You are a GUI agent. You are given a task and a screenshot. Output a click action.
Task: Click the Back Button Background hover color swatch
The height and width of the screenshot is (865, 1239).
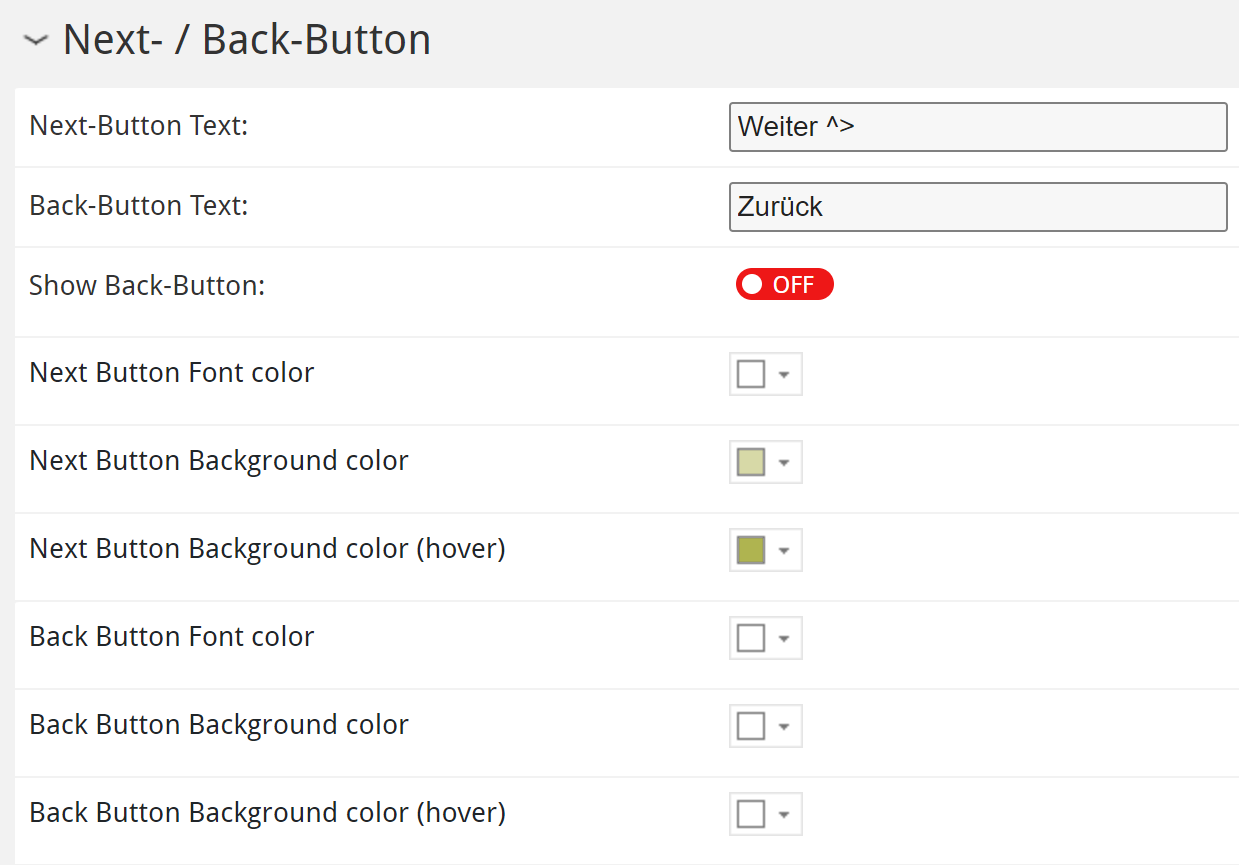point(751,814)
